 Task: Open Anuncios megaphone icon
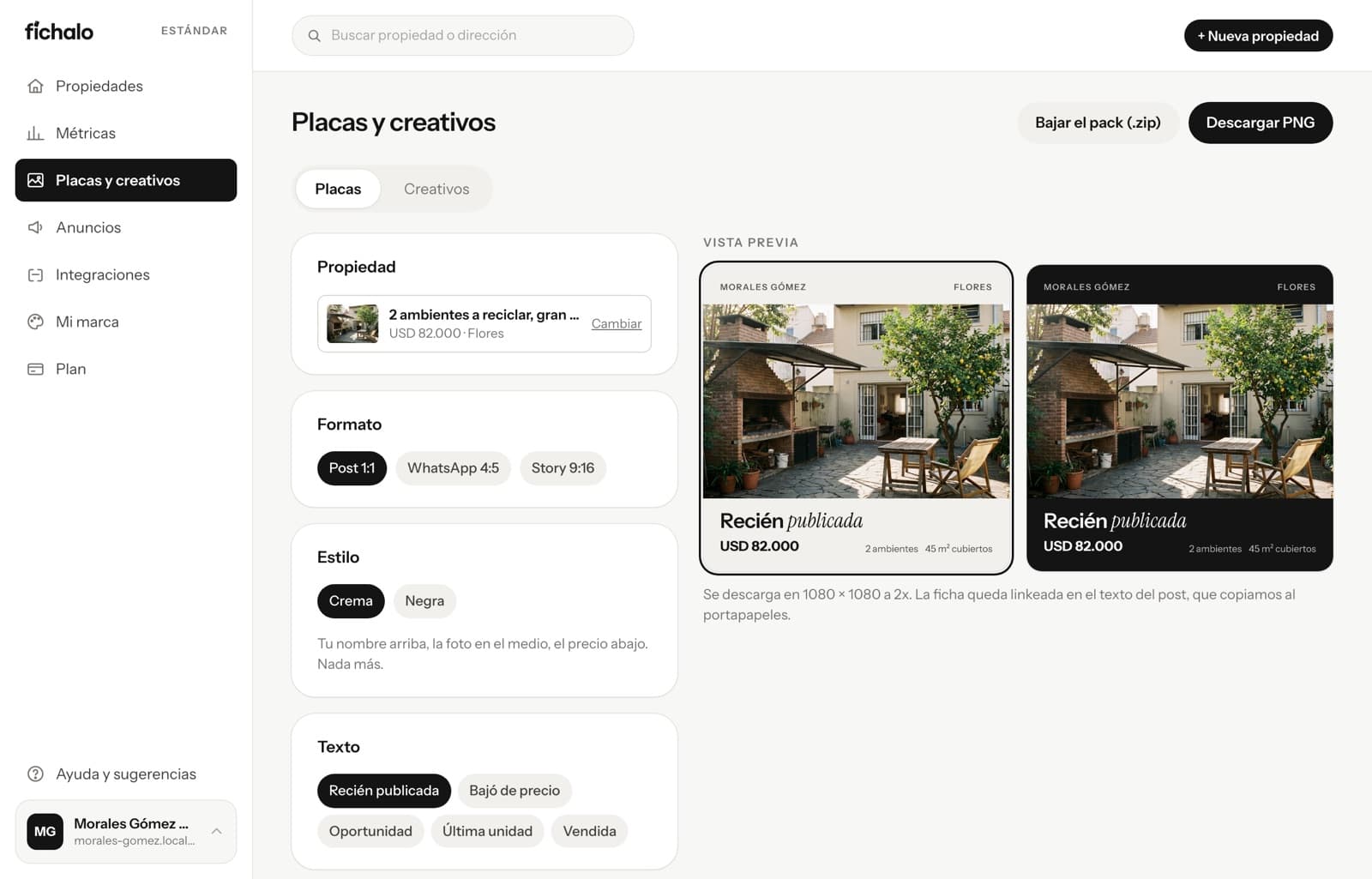35,227
